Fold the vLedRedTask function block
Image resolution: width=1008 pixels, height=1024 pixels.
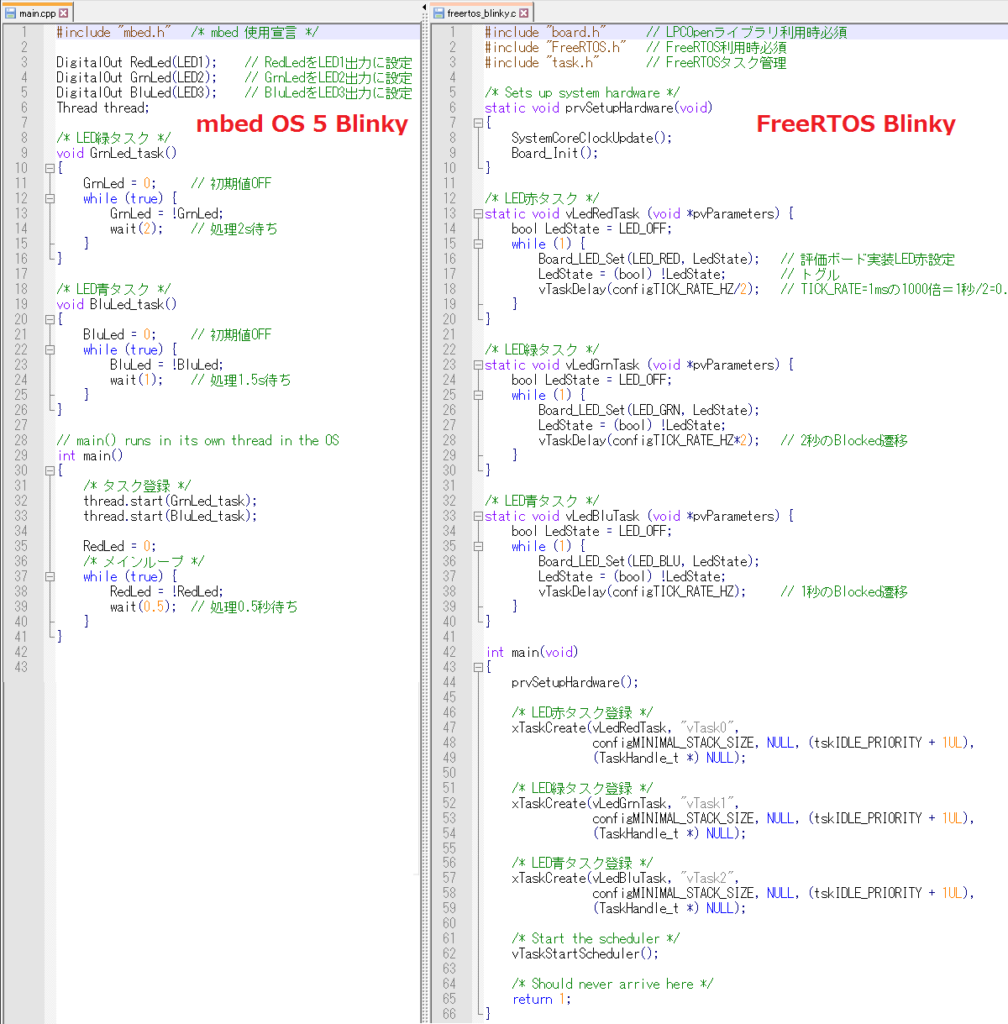(477, 213)
